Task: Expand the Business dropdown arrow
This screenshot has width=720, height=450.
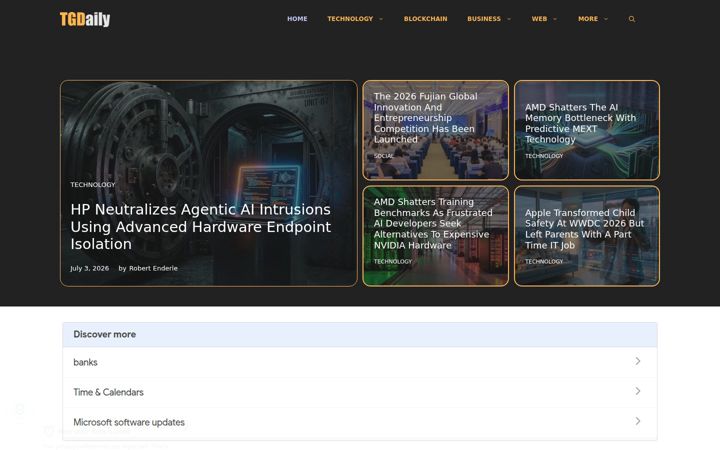Action: tap(509, 19)
